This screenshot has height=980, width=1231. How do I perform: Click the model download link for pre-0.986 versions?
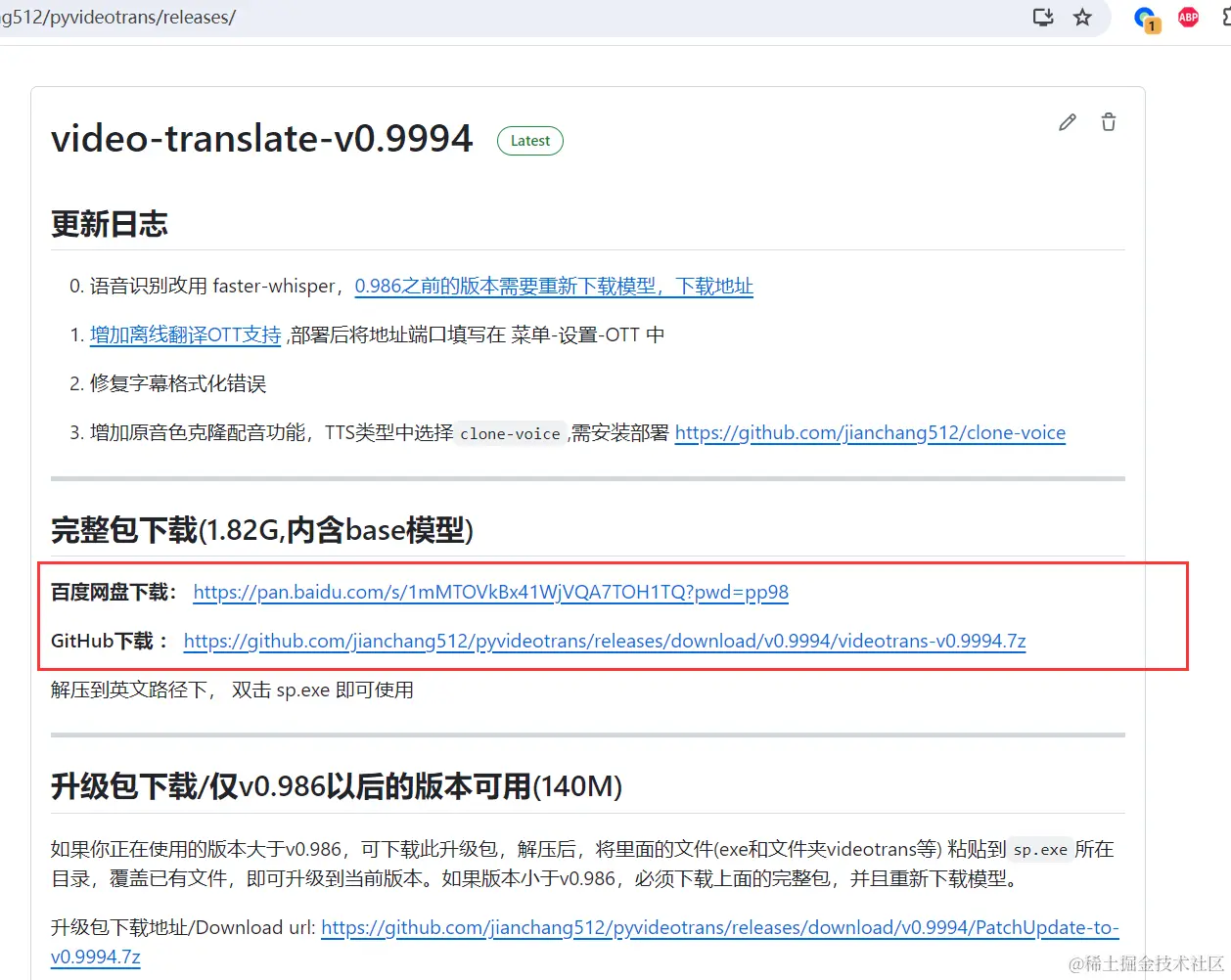click(554, 286)
